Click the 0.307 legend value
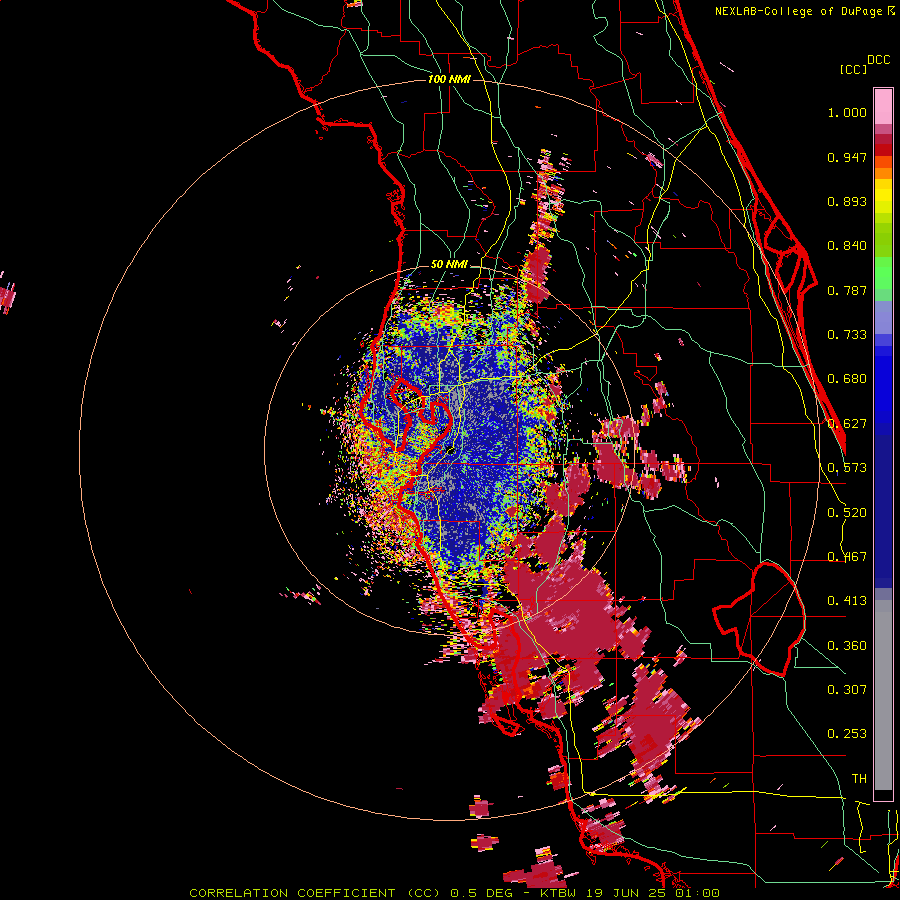 tap(847, 690)
